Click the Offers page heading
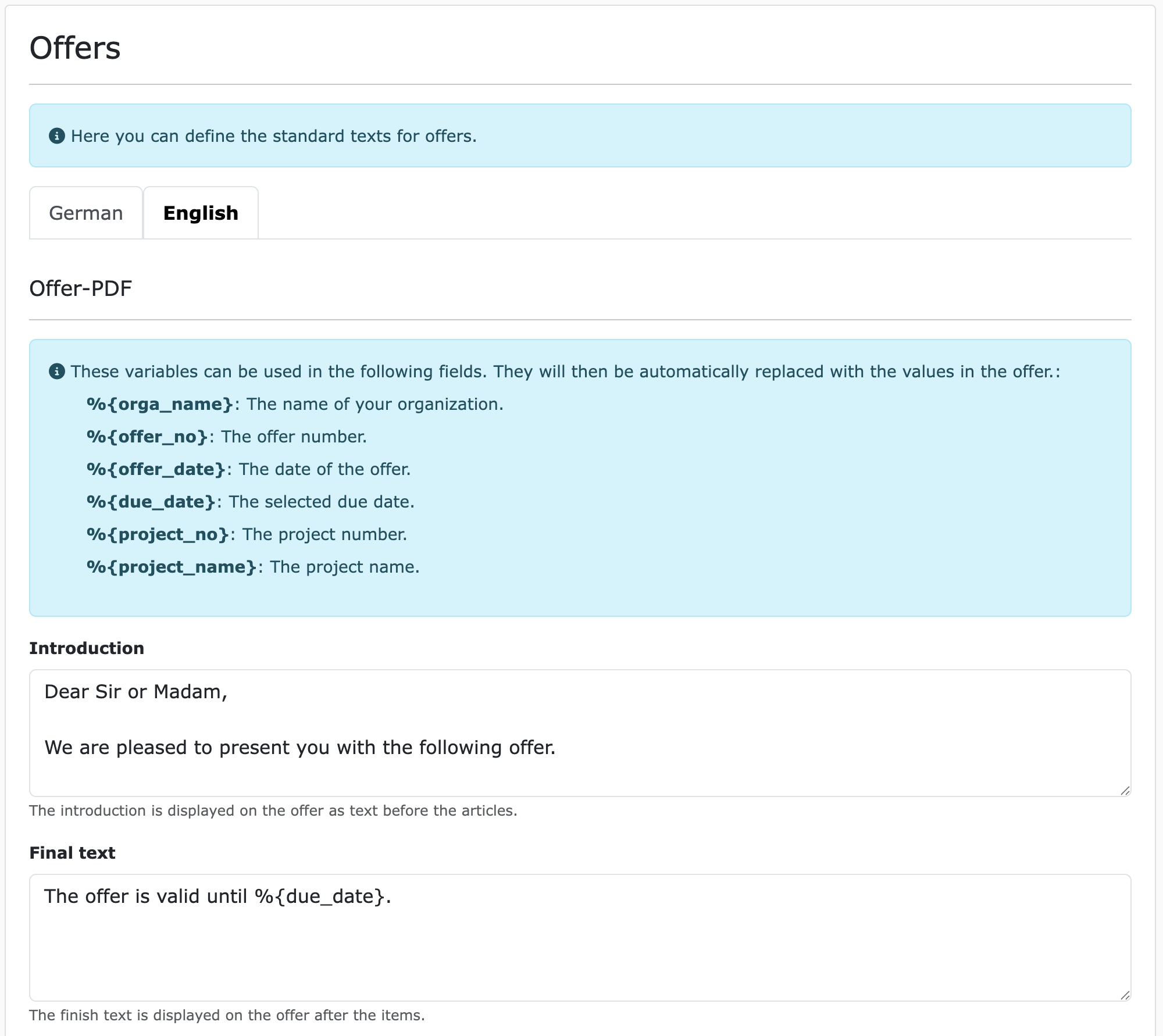 click(76, 49)
